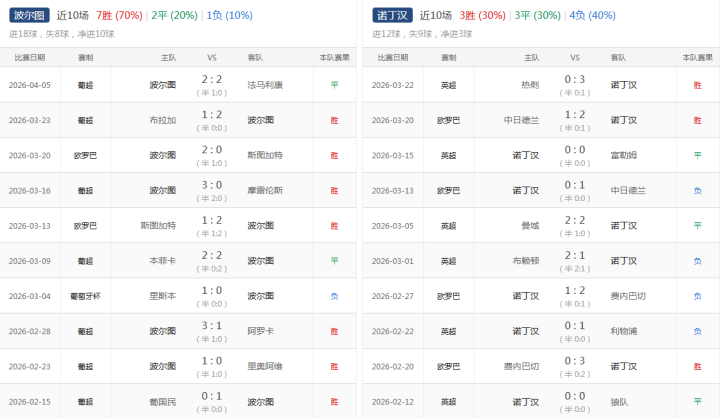Click opponent 法马利康
720x419 pixels.
(265, 85)
